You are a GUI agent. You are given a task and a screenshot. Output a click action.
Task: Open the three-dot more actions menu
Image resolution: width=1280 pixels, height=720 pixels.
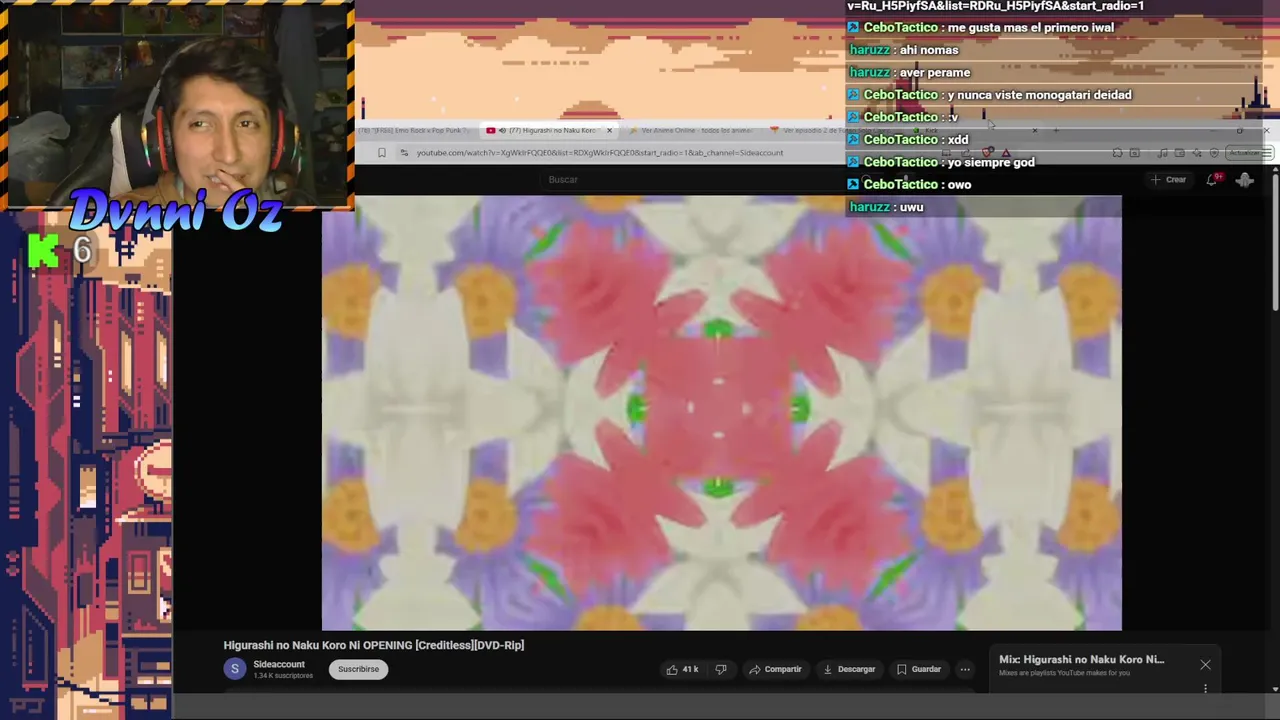tap(965, 669)
